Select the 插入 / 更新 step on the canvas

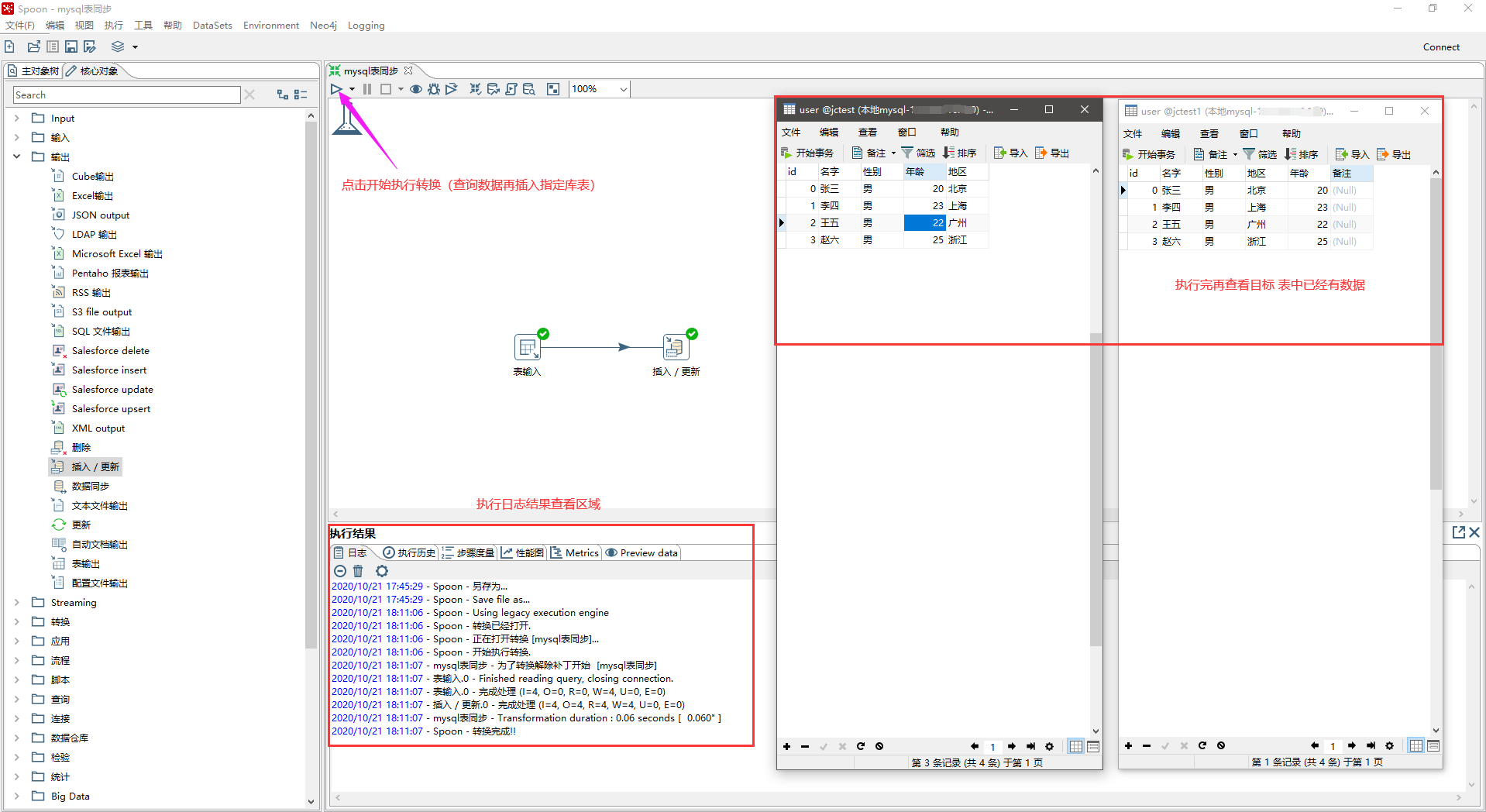coord(676,347)
